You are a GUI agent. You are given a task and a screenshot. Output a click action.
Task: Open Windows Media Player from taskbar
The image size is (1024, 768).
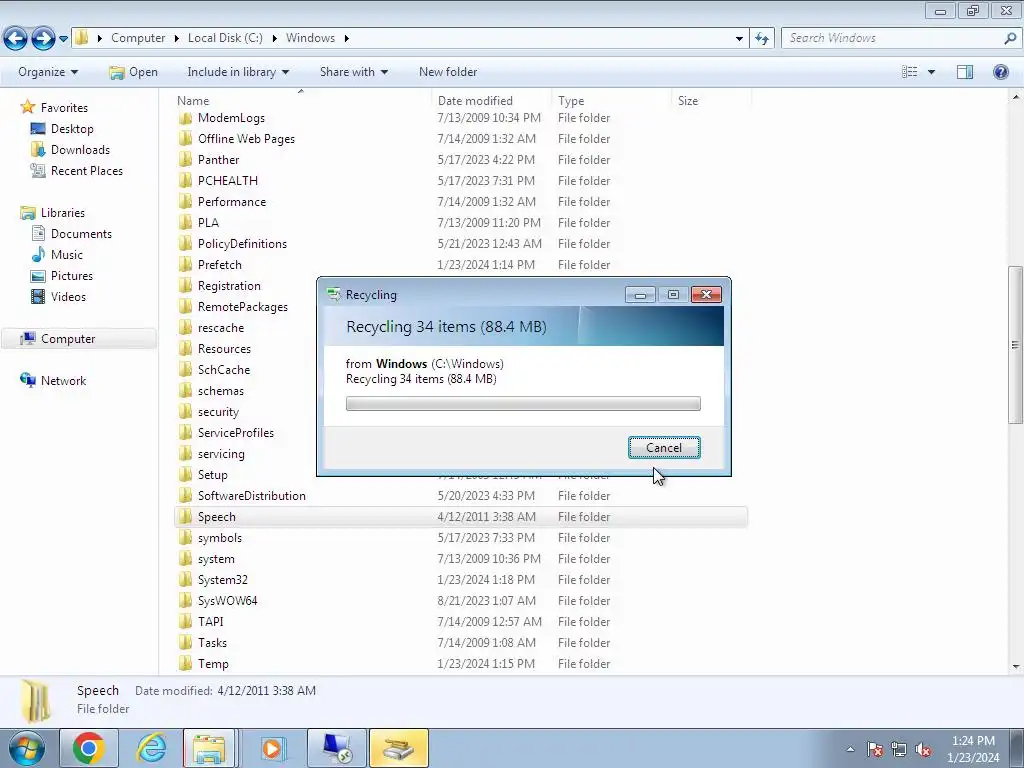pyautogui.click(x=273, y=748)
